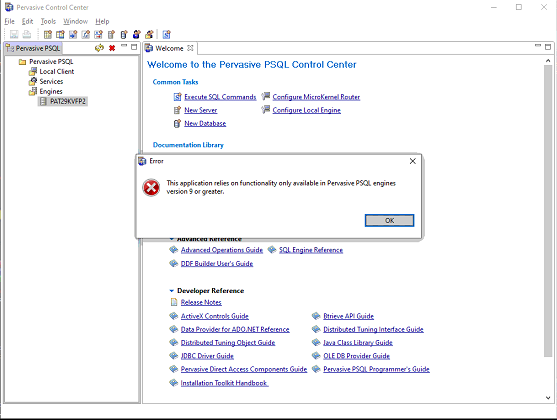Open the OLE DB Provider Guide link

point(356,356)
